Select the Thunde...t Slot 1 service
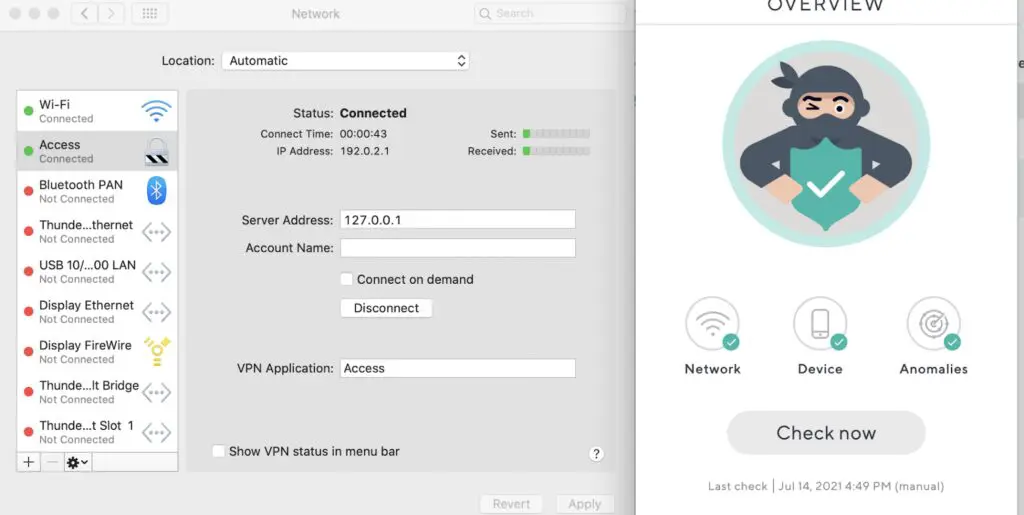The image size is (1024, 515). 97,432
